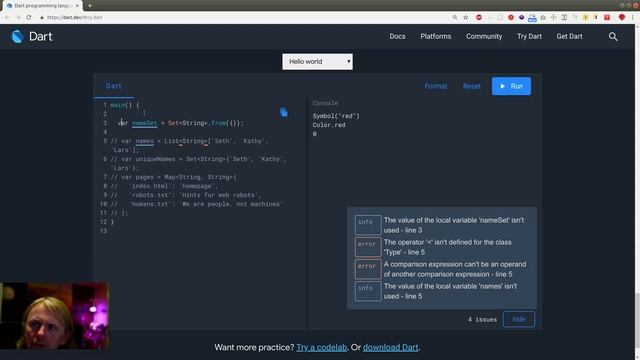Open the Docs menu item
Image resolution: width=640 pixels, height=360 pixels.
coord(397,36)
